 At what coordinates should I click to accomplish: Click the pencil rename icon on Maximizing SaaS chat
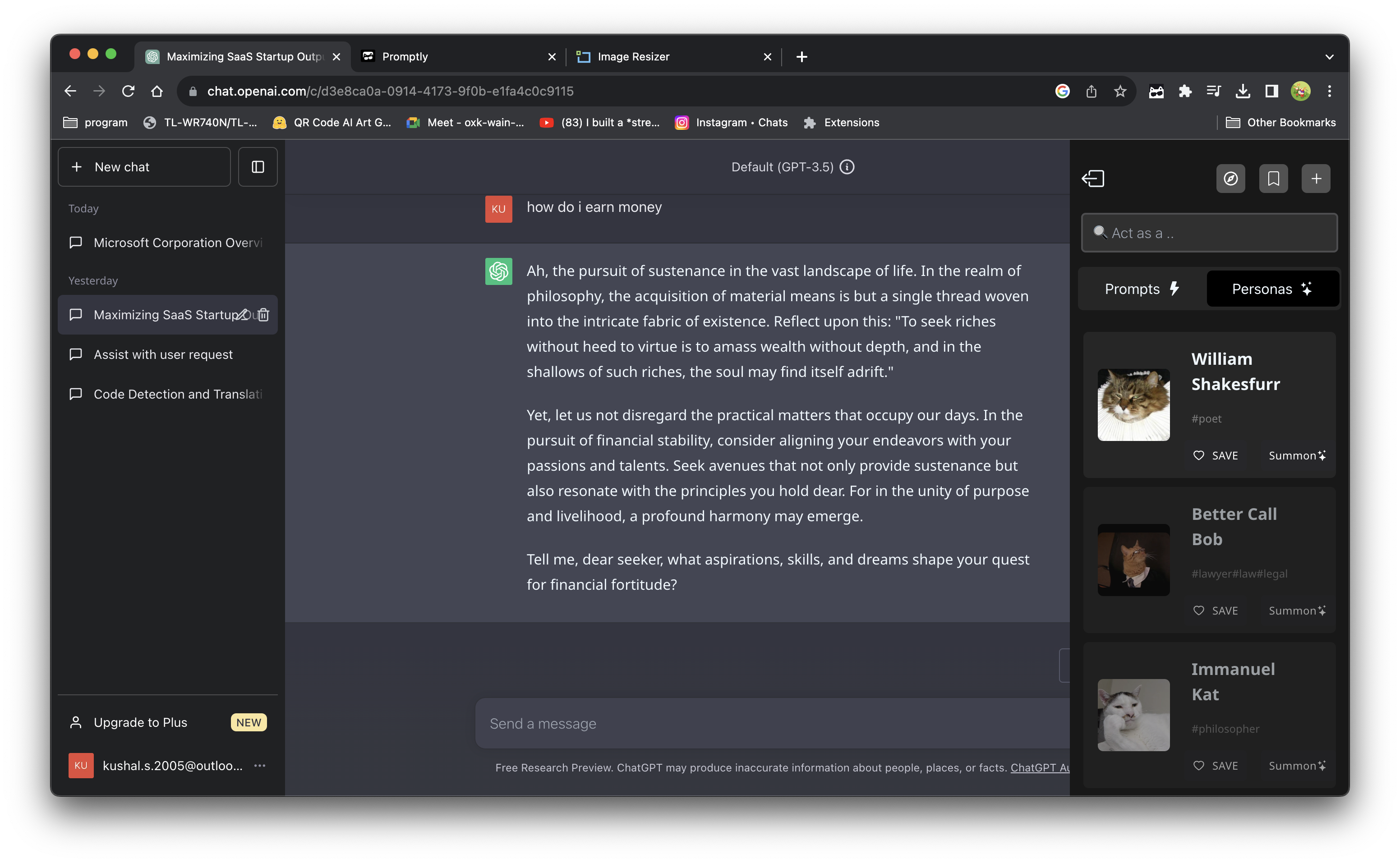tap(242, 314)
